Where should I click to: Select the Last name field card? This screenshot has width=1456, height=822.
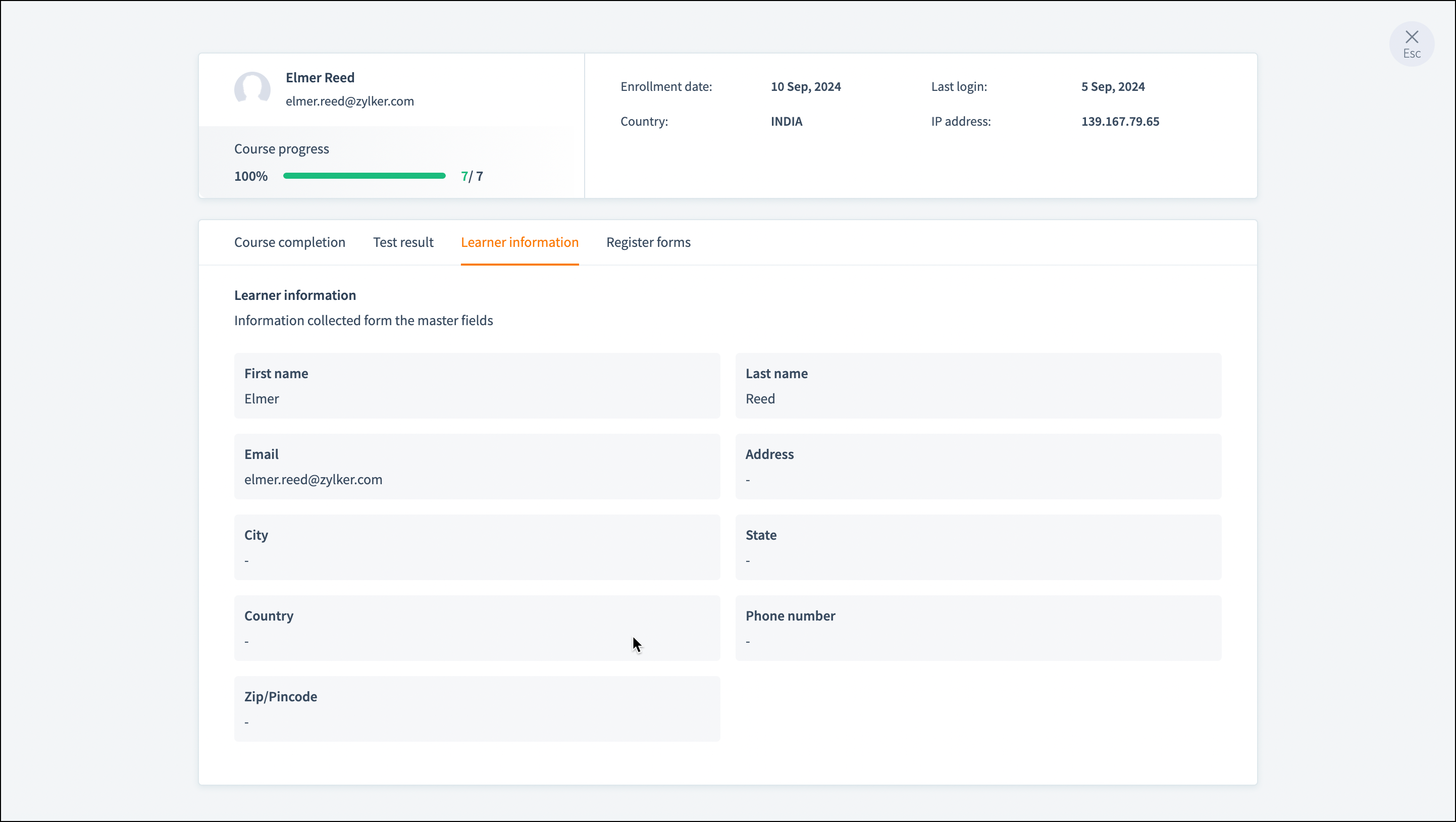[x=978, y=386]
